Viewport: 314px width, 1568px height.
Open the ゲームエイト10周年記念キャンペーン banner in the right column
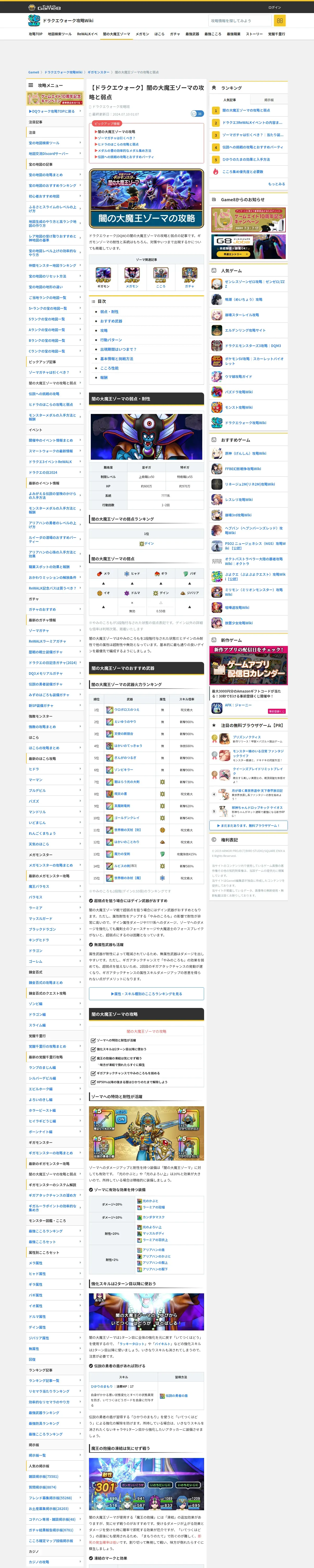(249, 220)
